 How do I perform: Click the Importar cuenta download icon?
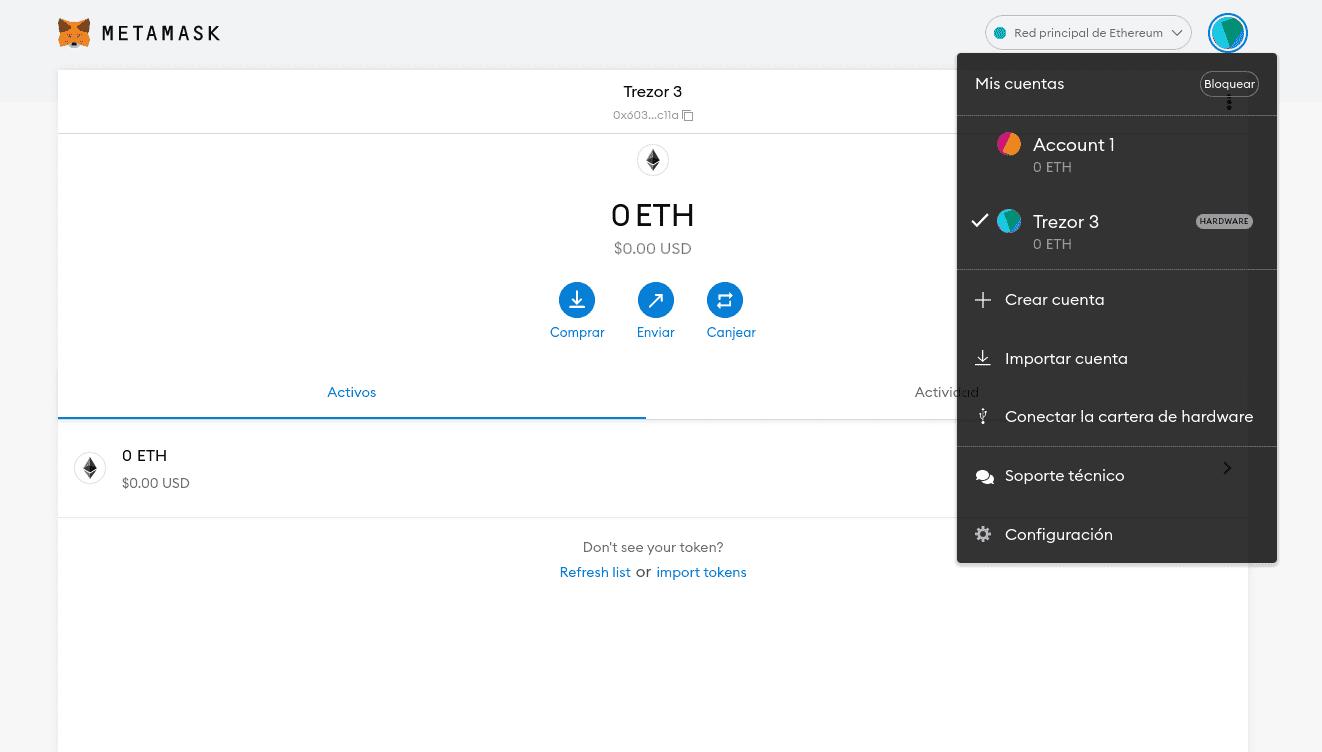click(983, 358)
